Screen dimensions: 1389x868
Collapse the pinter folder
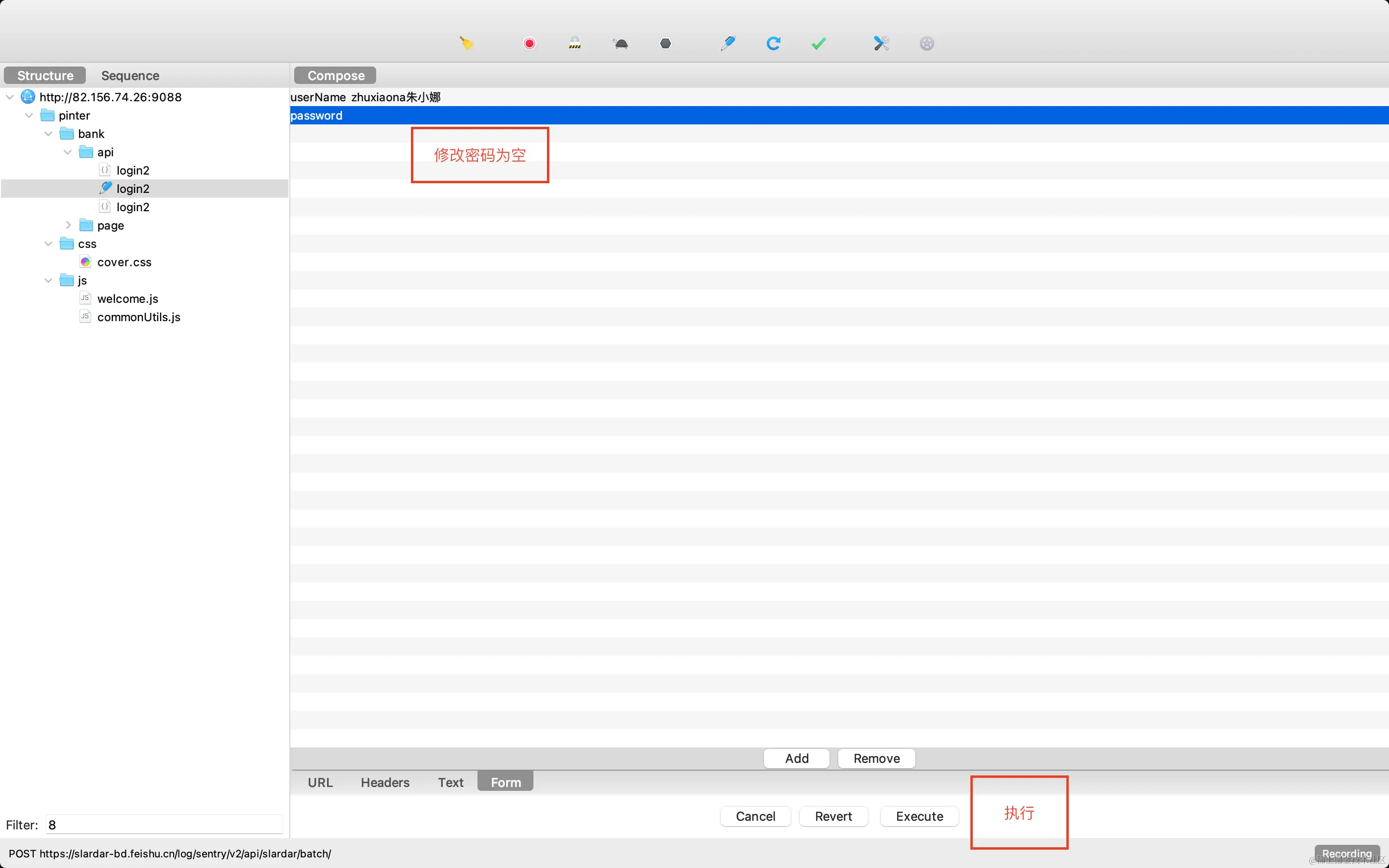pyautogui.click(x=29, y=115)
